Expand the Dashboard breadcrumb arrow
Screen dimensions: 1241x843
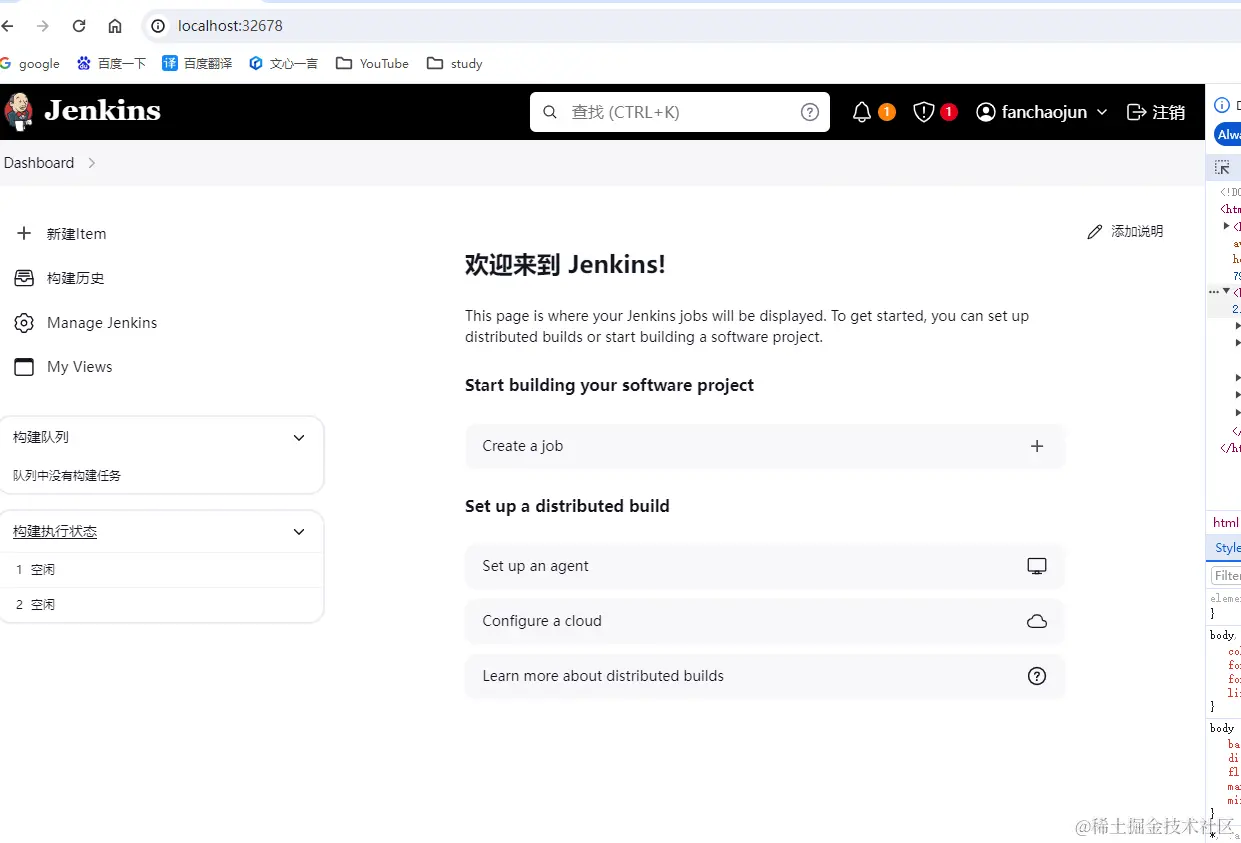coord(91,163)
